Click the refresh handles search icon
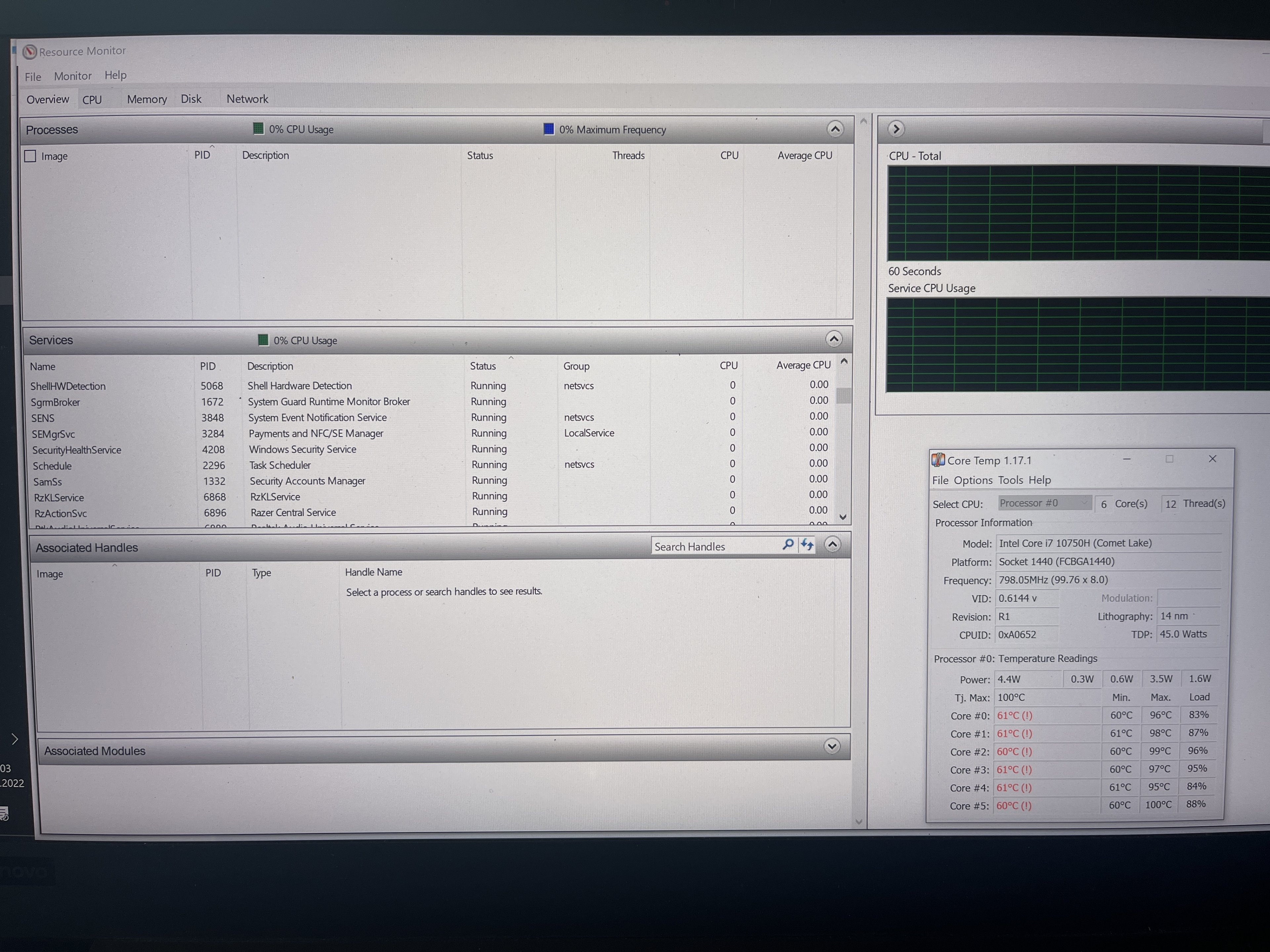The height and width of the screenshot is (952, 1270). pyautogui.click(x=807, y=544)
